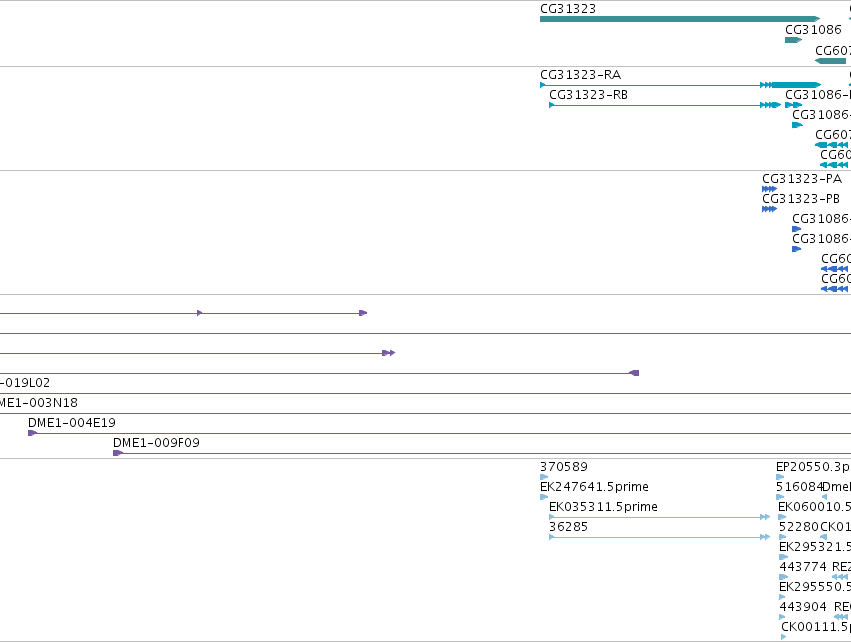Click the CG31323-PA protein label
This screenshot has width=851, height=642.
[x=802, y=179]
